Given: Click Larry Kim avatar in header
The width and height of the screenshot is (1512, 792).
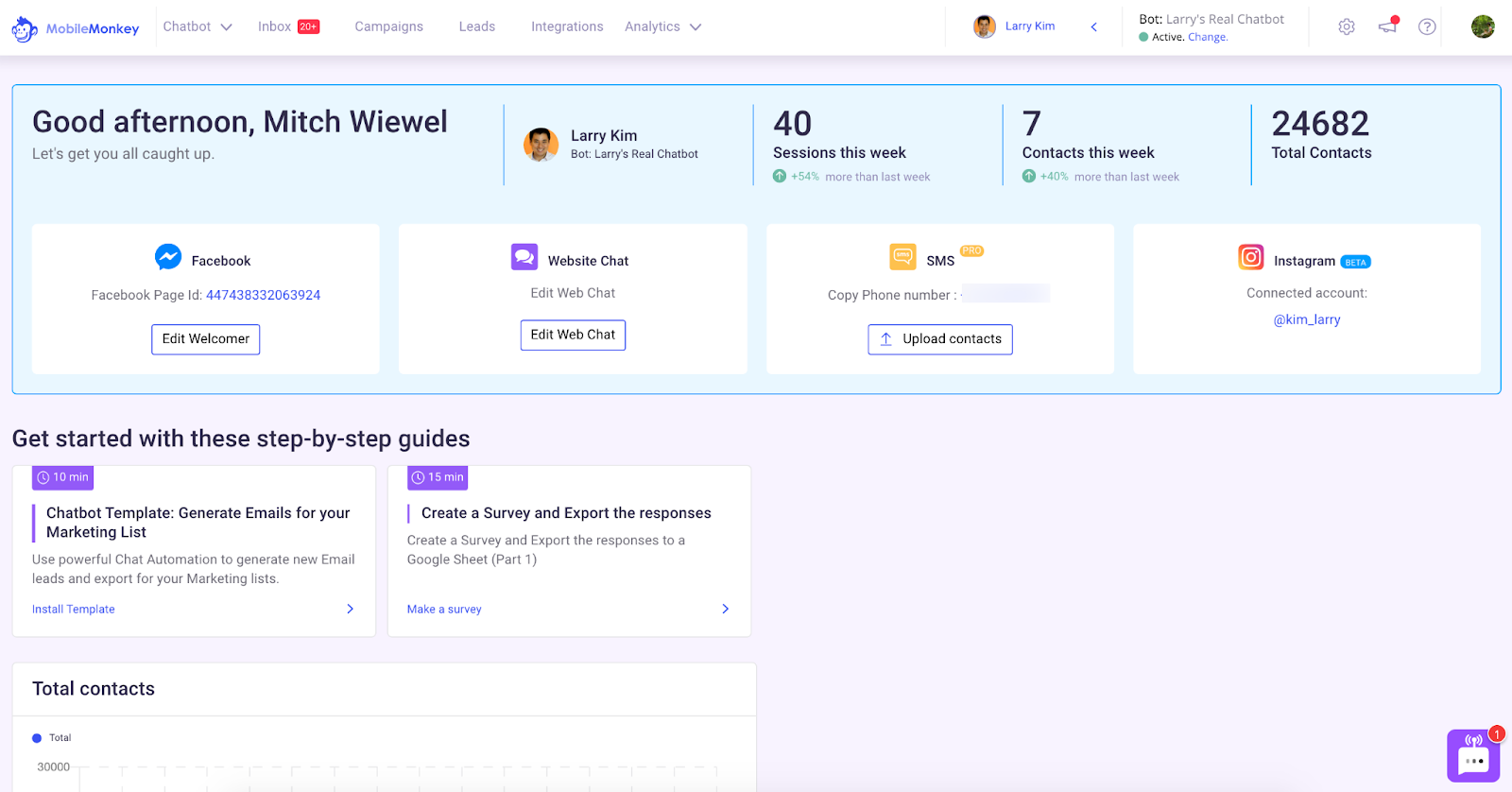Looking at the screenshot, I should pos(985,26).
